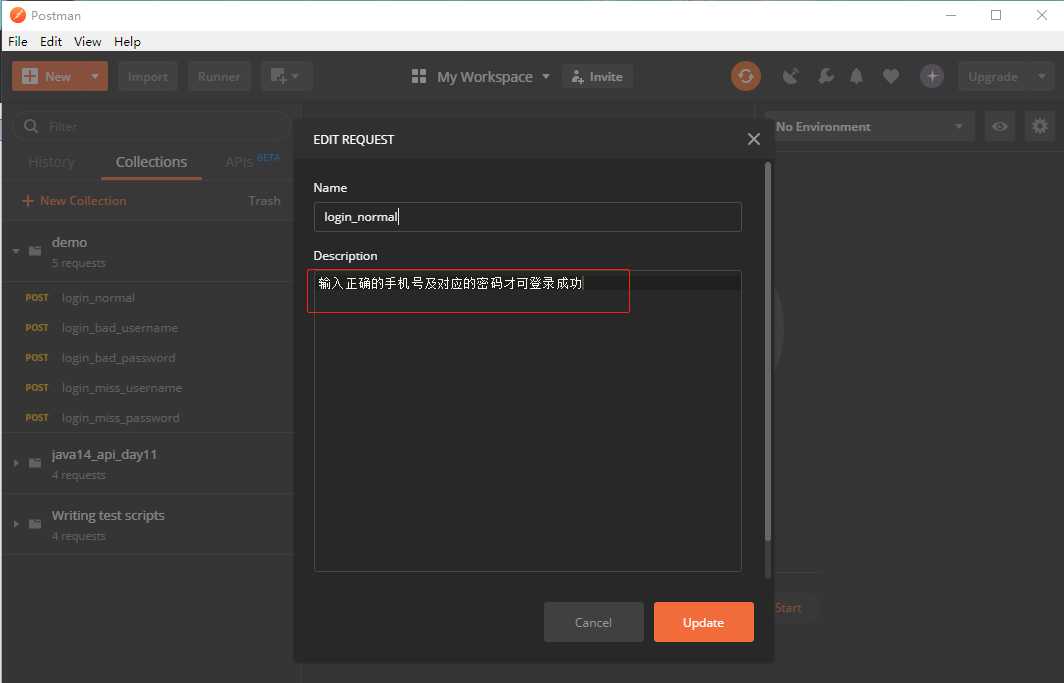
Task: Click the Runner button
Action: pos(219,76)
